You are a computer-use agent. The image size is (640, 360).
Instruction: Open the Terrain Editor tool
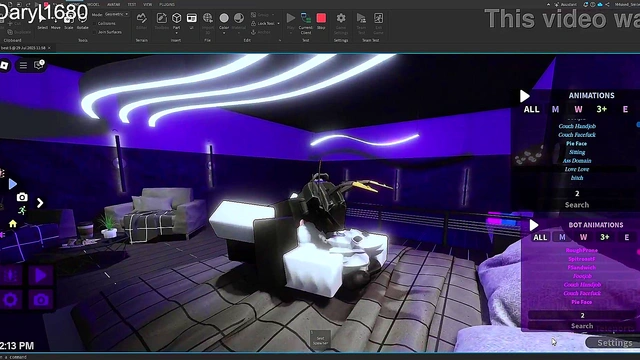(142, 18)
